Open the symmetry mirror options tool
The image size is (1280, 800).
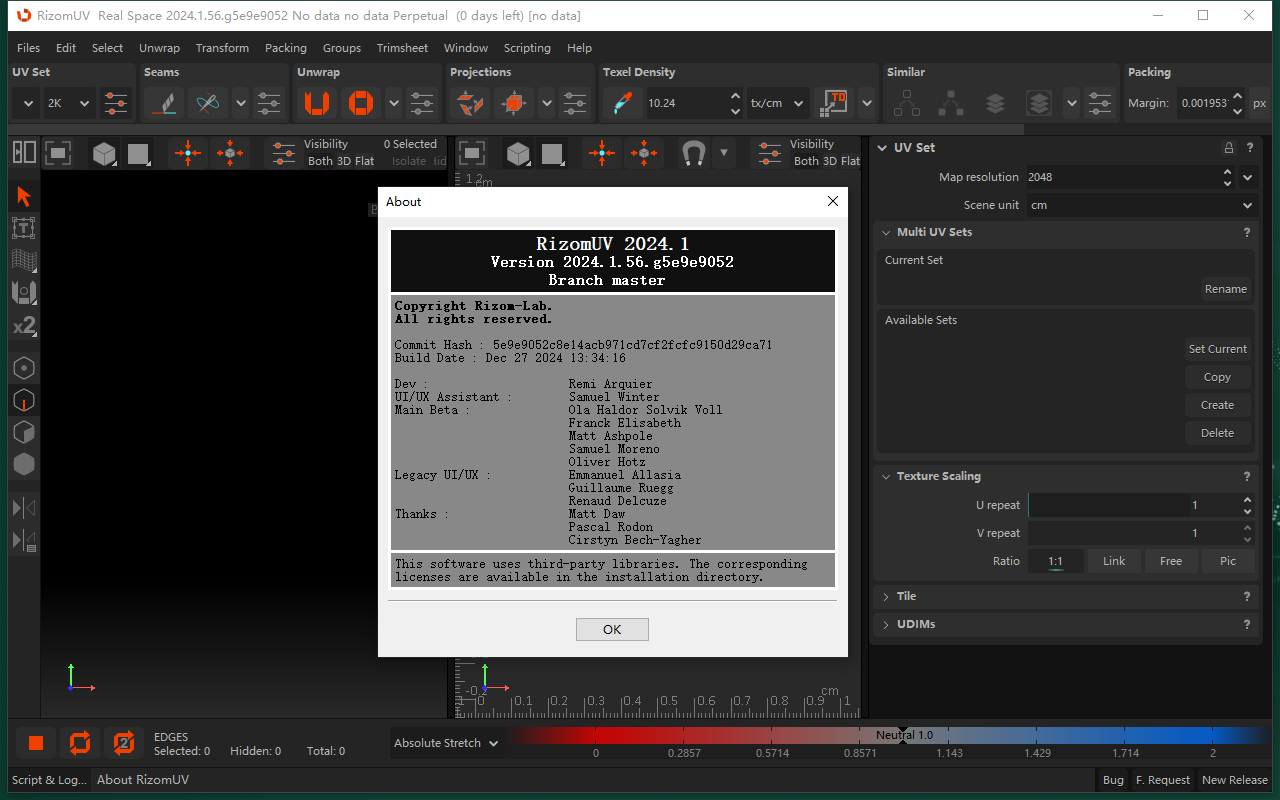[x=24, y=541]
